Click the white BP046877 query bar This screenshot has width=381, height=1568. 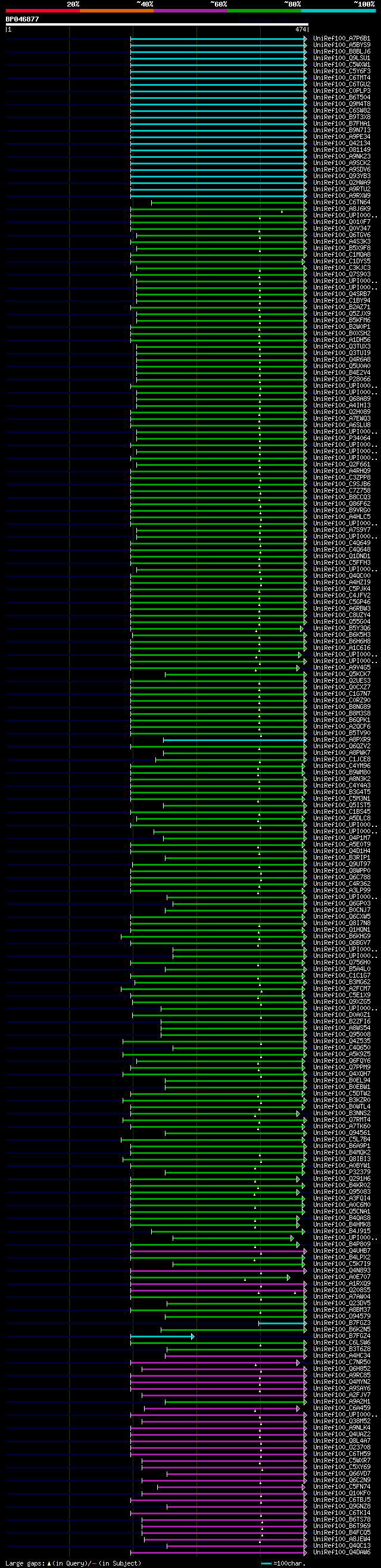pos(157,25)
